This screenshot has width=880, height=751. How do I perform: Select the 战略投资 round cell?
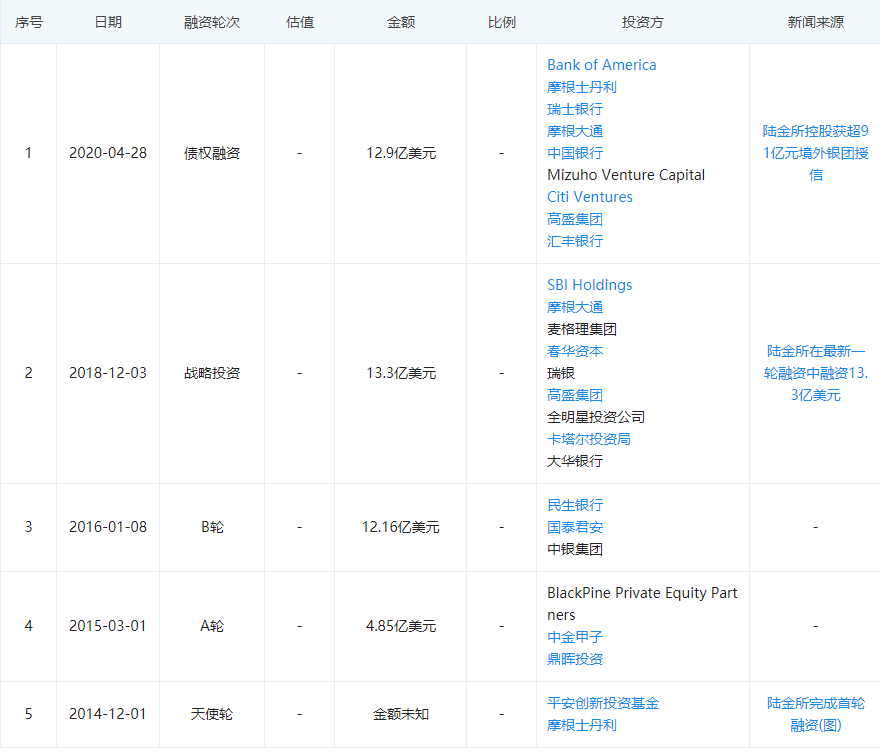(x=212, y=373)
